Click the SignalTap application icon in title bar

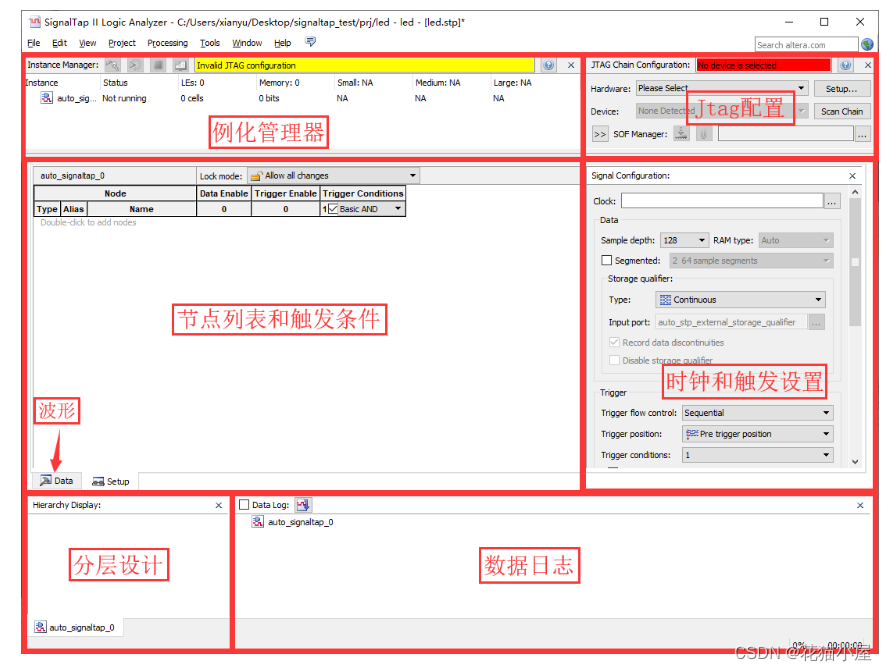(x=35, y=22)
